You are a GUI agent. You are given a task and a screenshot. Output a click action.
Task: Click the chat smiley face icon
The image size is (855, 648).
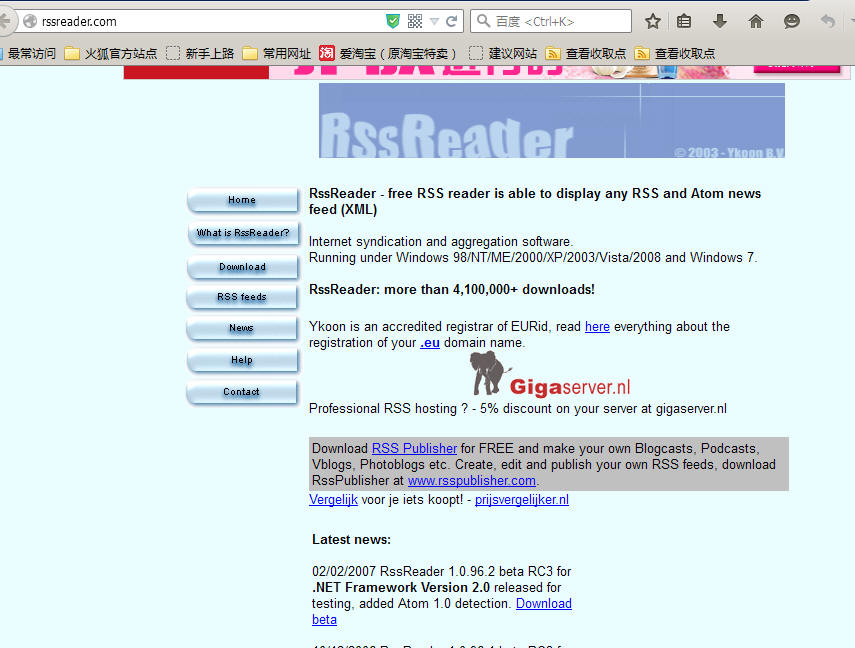(792, 21)
